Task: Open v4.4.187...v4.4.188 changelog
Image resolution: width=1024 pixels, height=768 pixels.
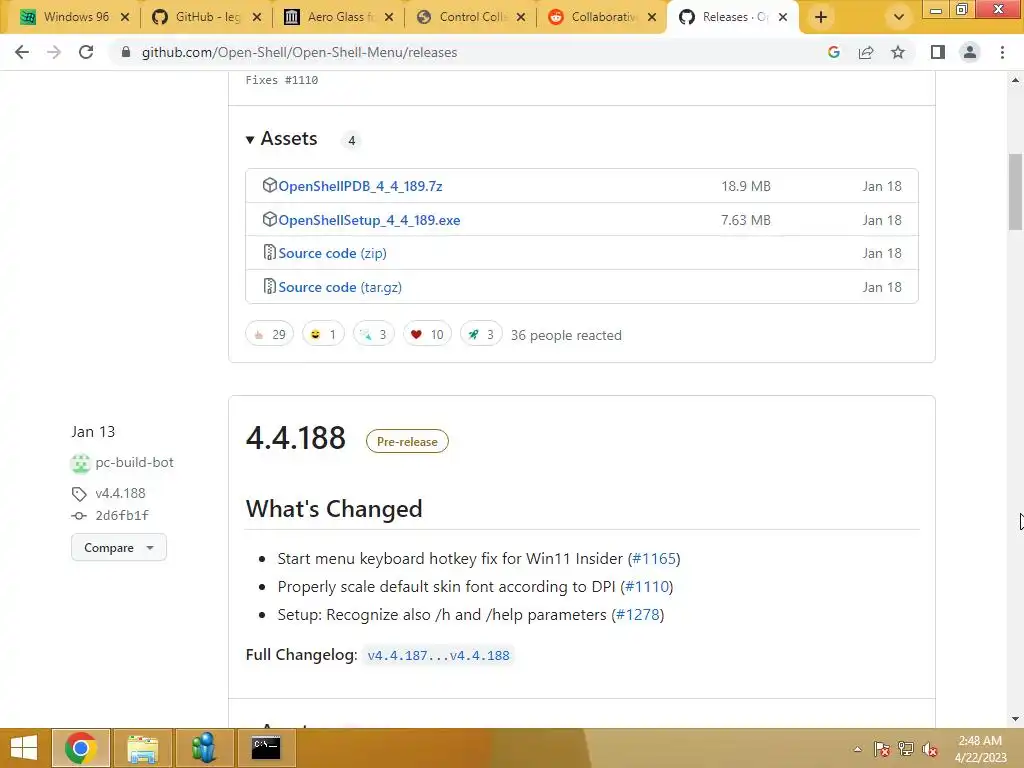Action: (x=438, y=655)
